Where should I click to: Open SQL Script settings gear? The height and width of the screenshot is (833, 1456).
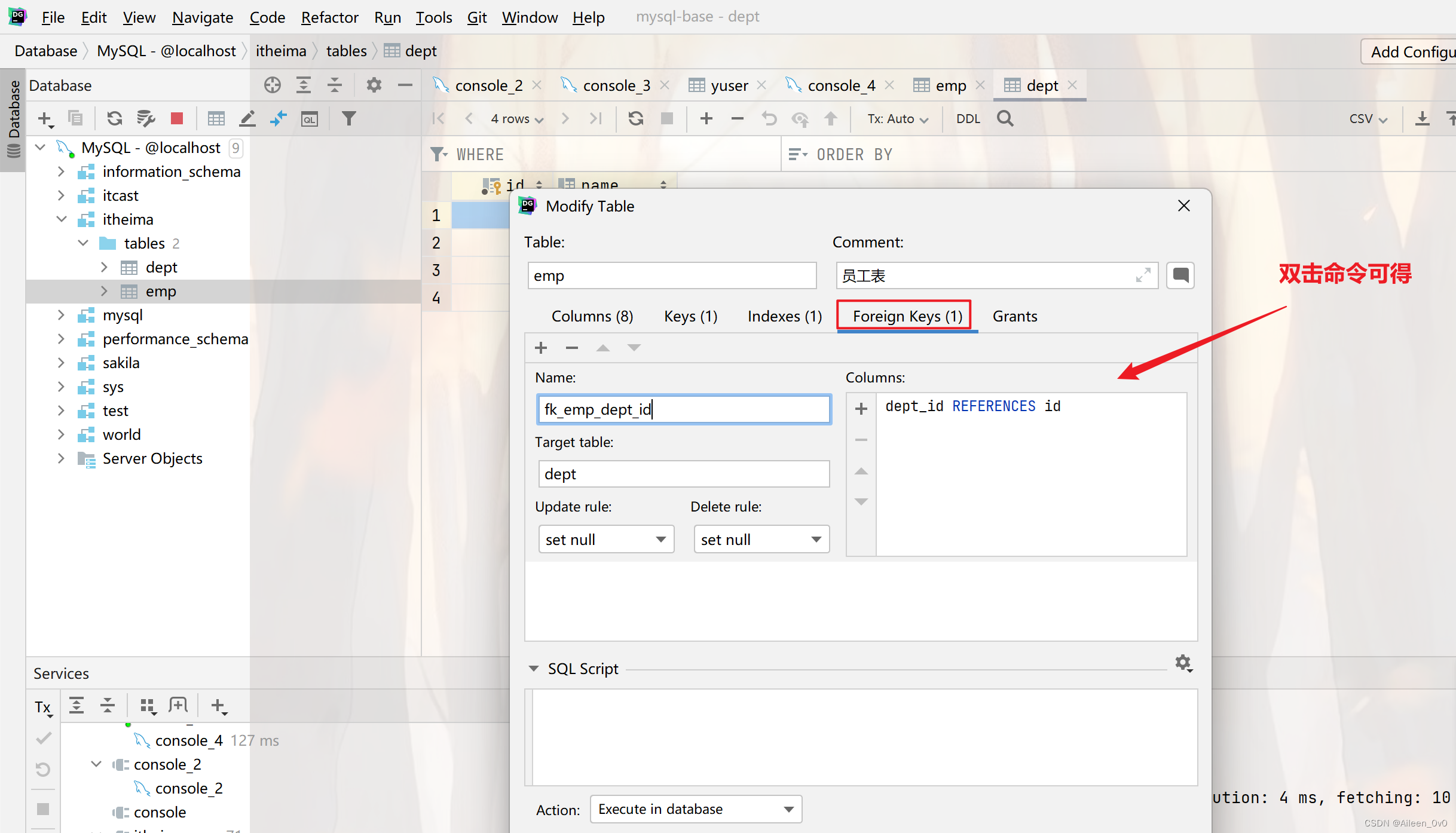pyautogui.click(x=1183, y=663)
